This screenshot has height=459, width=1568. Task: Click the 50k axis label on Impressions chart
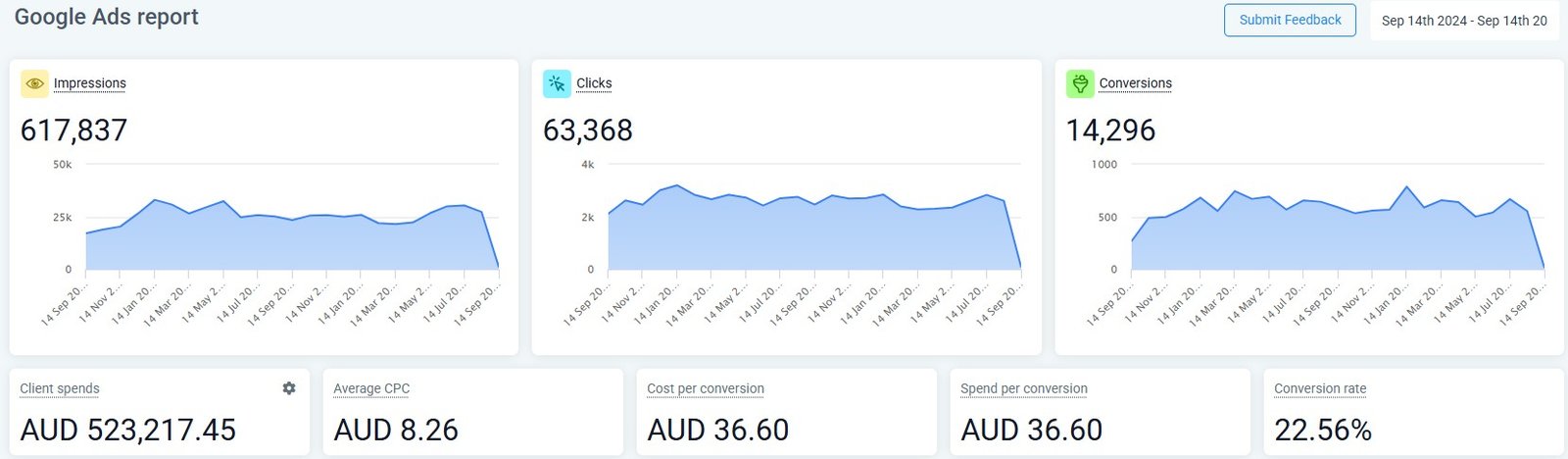pyautogui.click(x=63, y=165)
